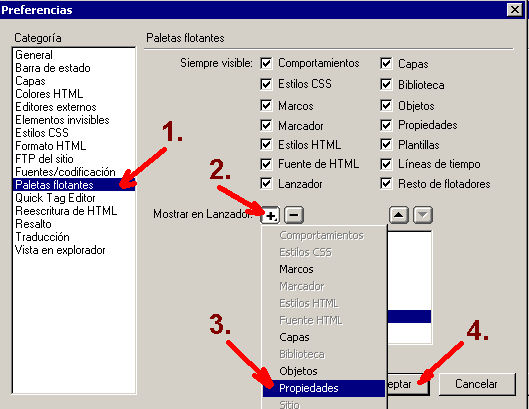The width and height of the screenshot is (529, 409).
Task: Uncheck the Resto de flotadores option
Action: (x=386, y=184)
